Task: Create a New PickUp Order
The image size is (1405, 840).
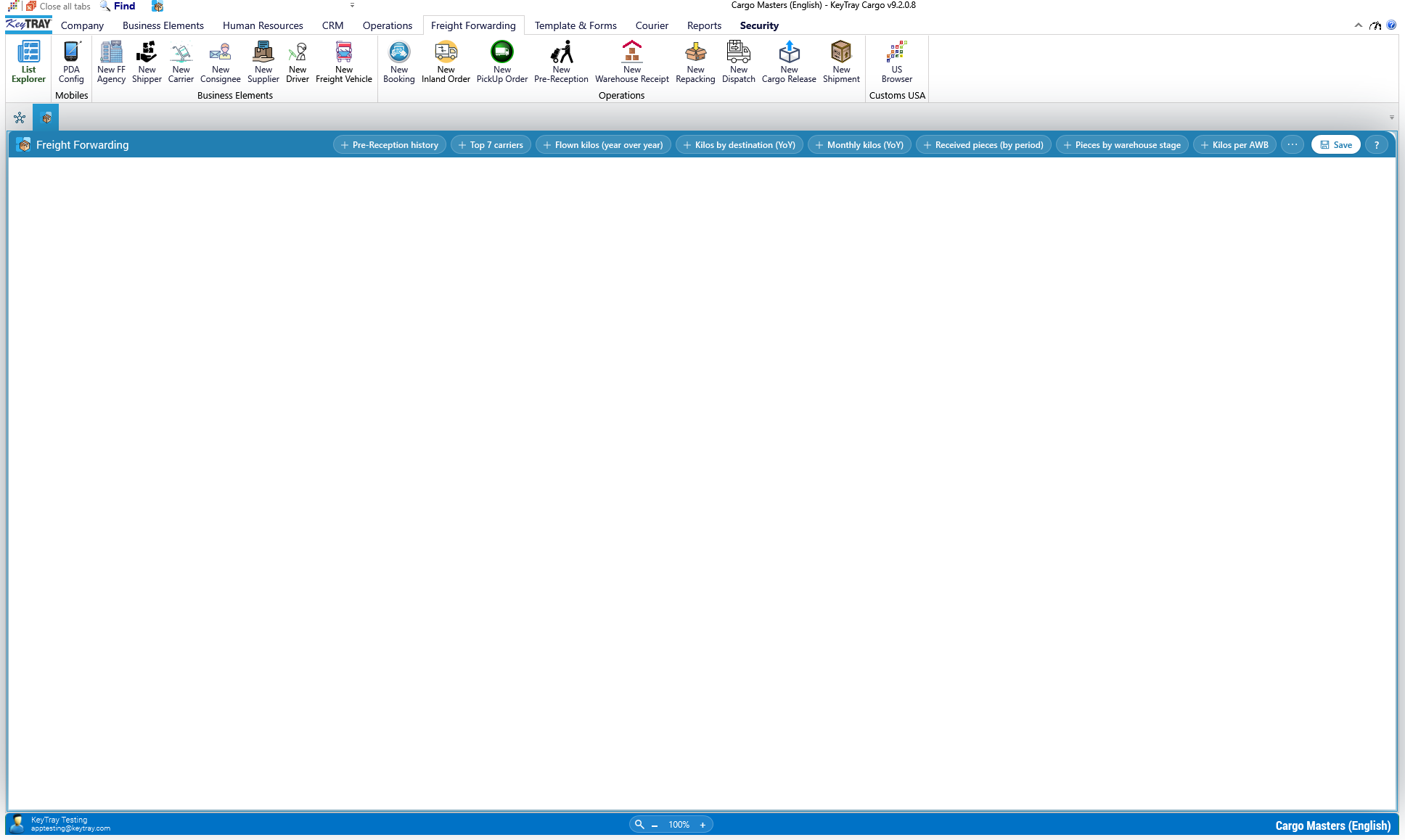Action: point(502,62)
